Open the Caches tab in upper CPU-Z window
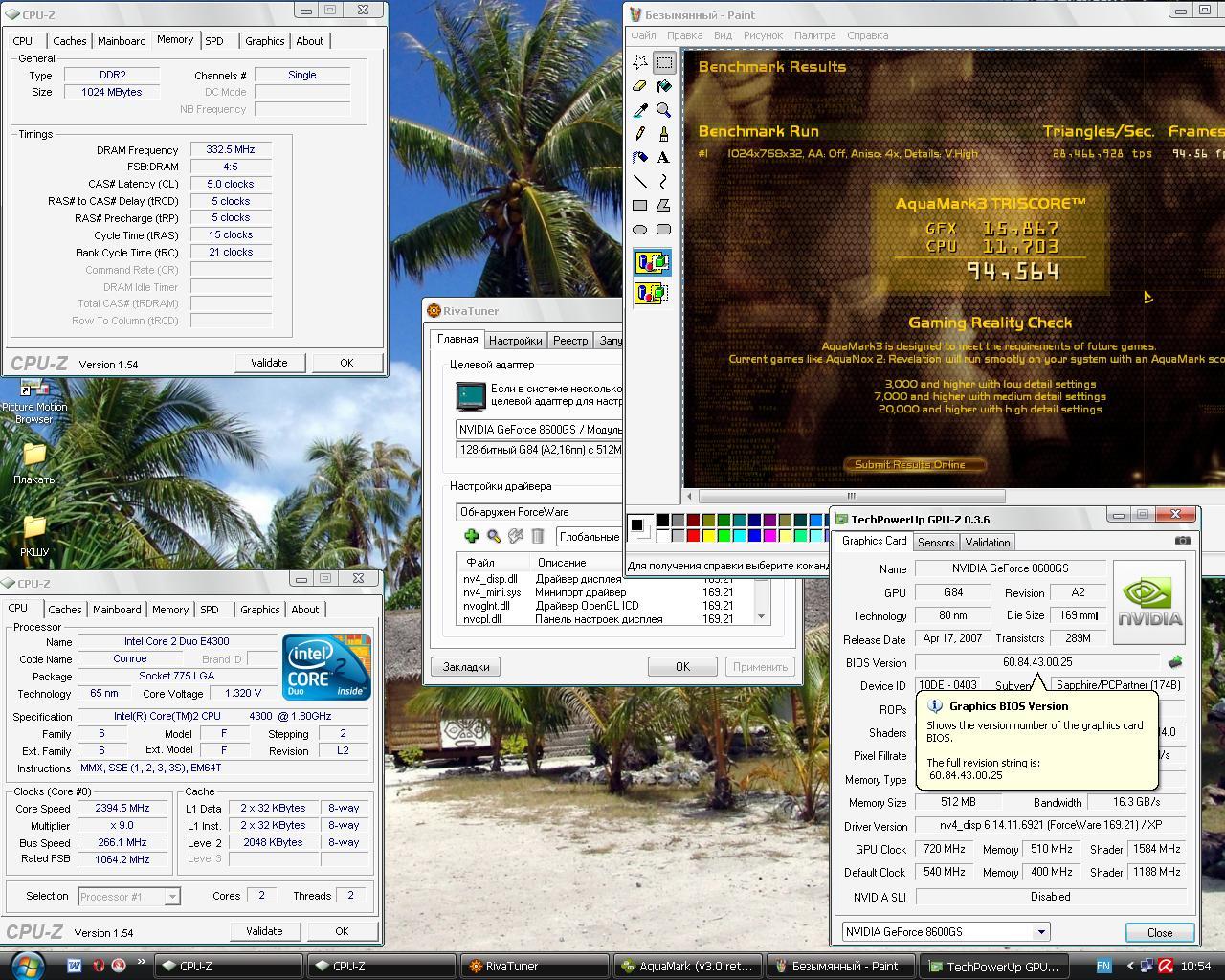This screenshot has width=1225, height=980. tap(70, 41)
